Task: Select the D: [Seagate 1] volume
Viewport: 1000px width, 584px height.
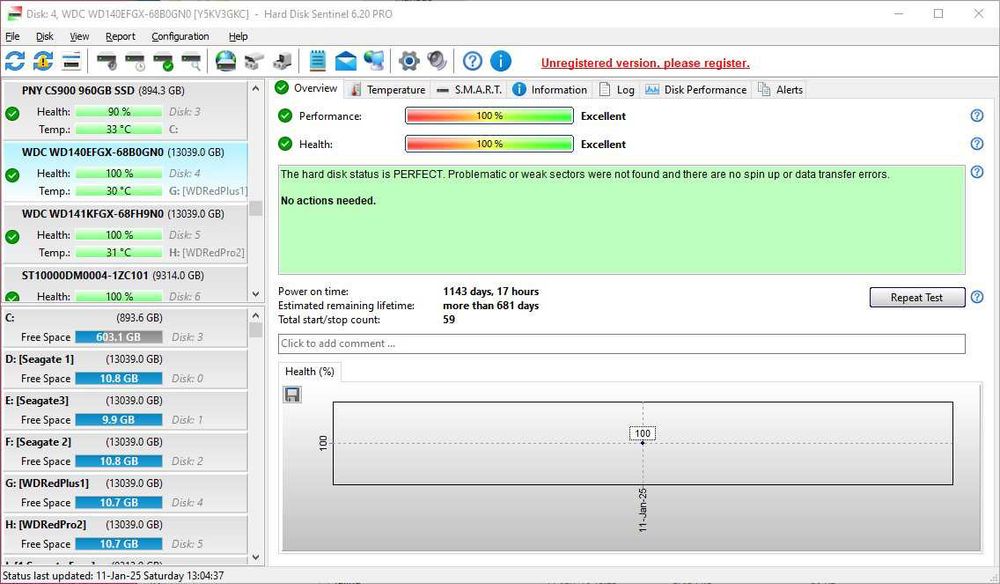Action: 125,369
